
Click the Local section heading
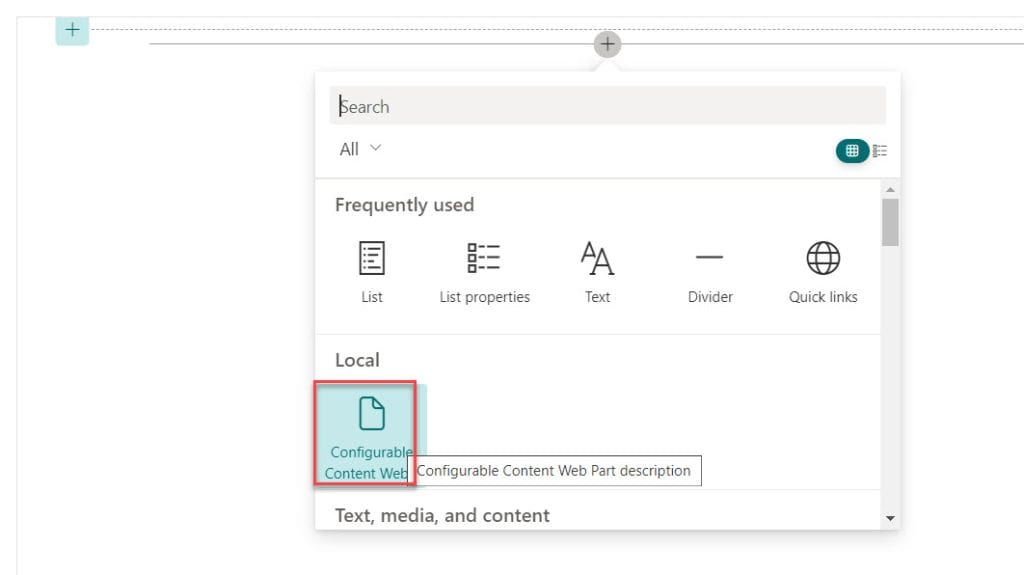[x=357, y=360]
